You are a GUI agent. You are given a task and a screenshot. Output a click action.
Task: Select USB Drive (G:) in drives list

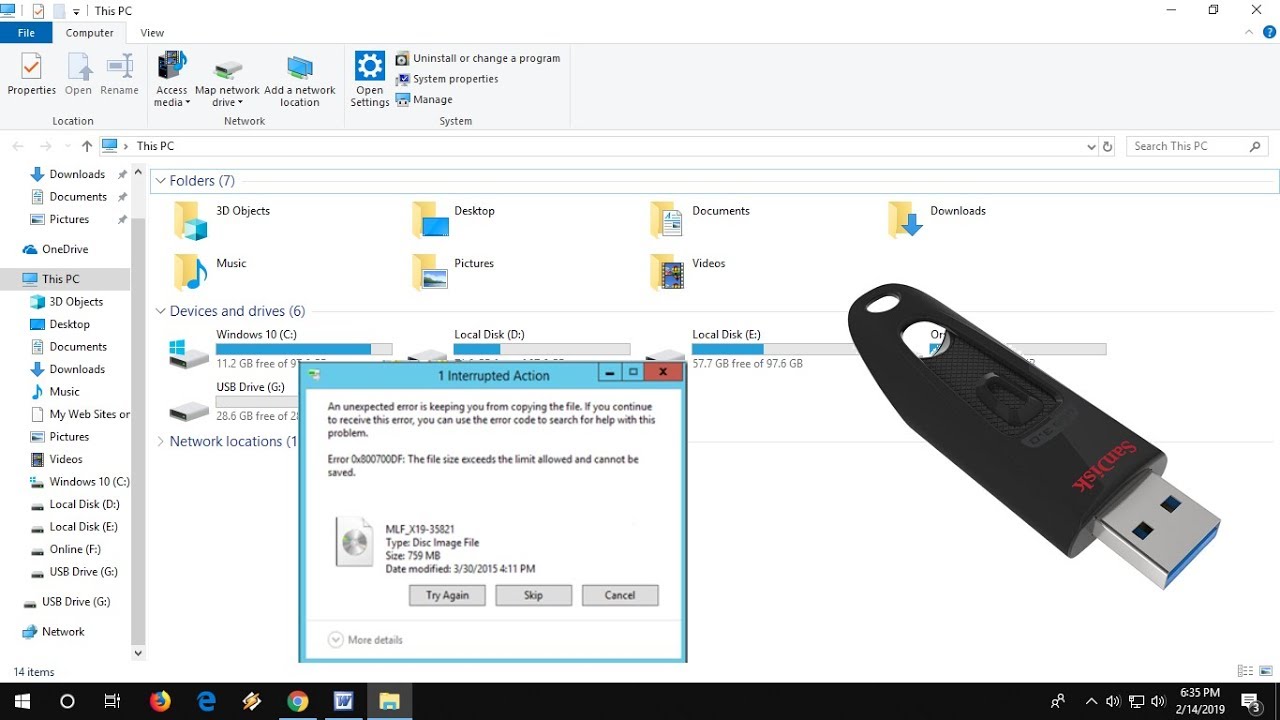[235, 401]
